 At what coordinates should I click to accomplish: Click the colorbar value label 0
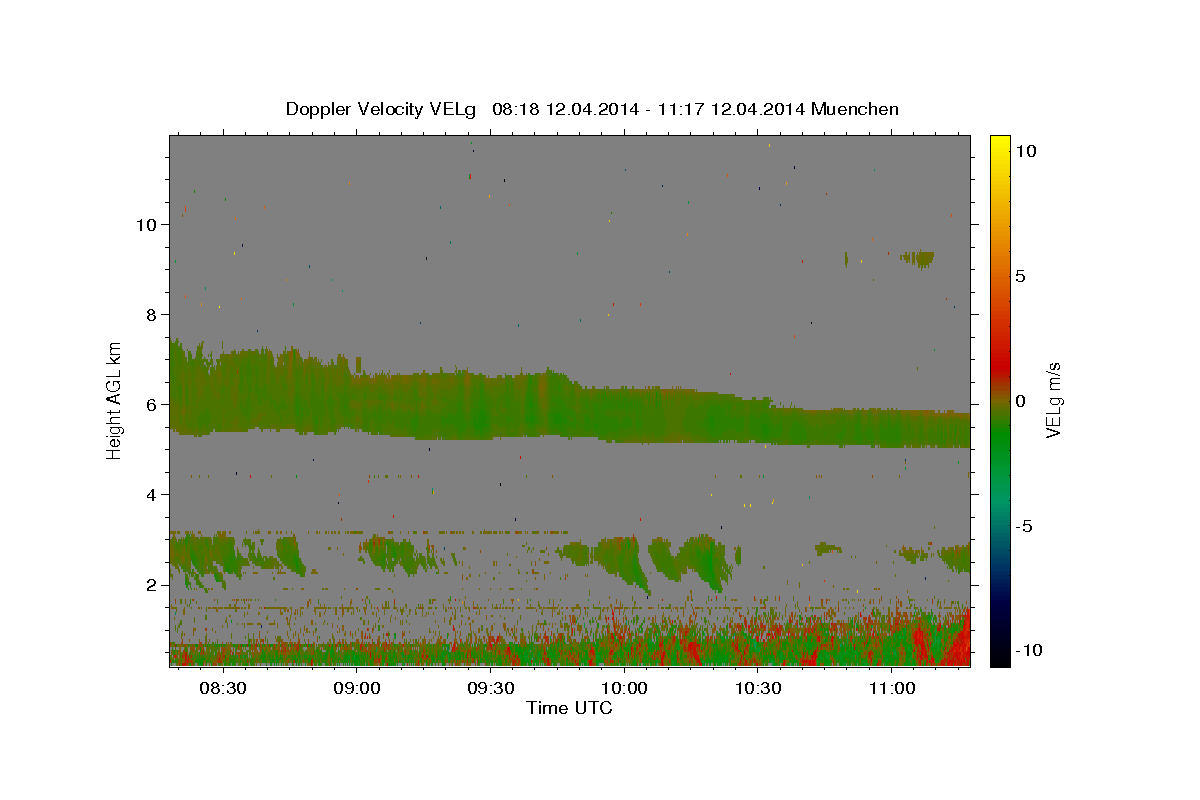pyautogui.click(x=1020, y=401)
